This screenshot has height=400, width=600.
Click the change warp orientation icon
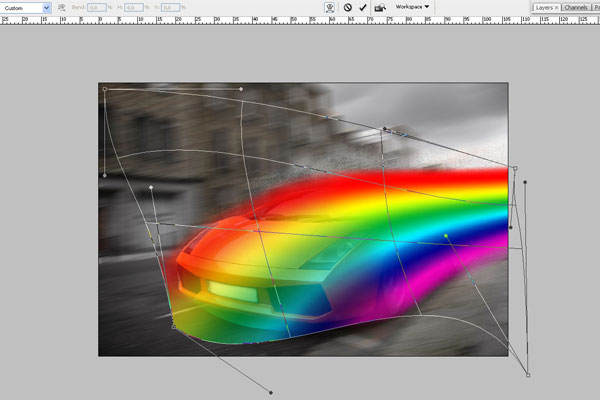point(61,7)
